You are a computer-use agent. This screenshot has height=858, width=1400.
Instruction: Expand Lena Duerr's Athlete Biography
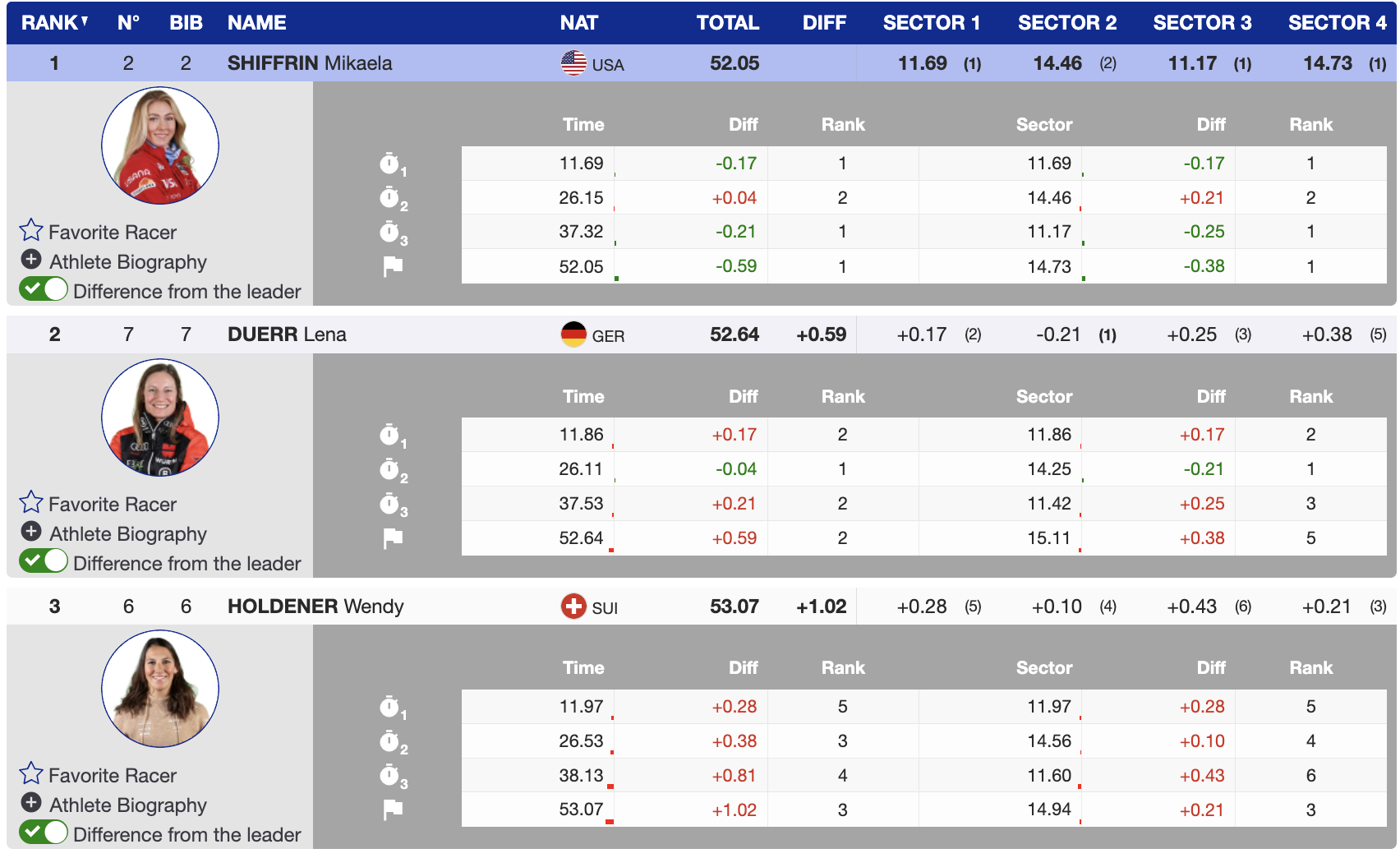(31, 532)
